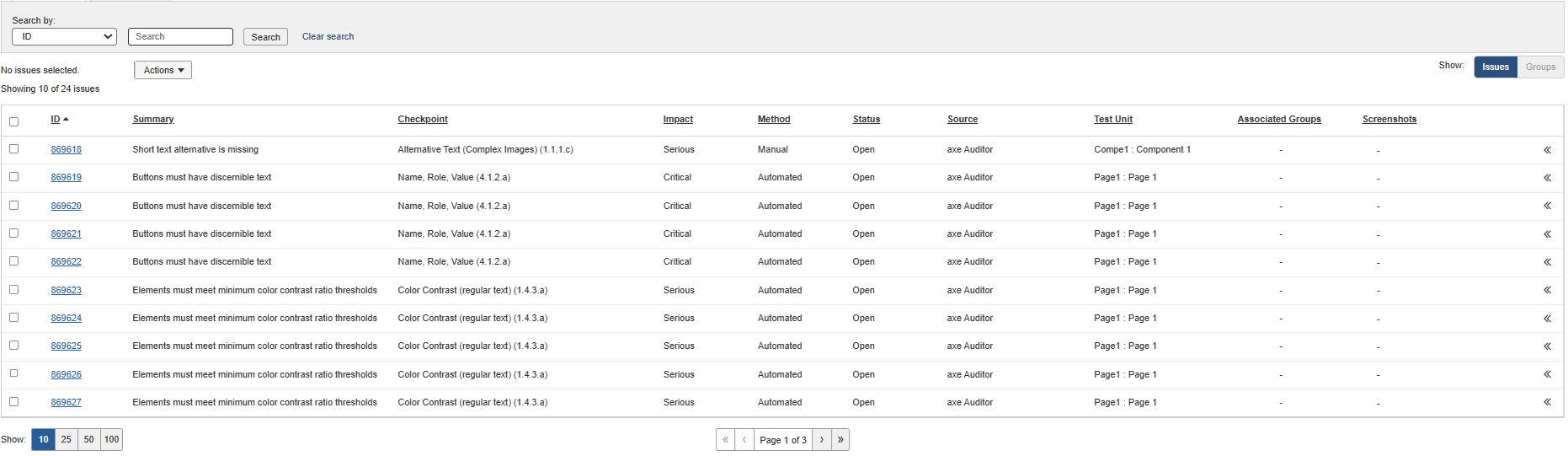
Task: Expand details chevron for issue 869618
Action: click(x=1547, y=150)
